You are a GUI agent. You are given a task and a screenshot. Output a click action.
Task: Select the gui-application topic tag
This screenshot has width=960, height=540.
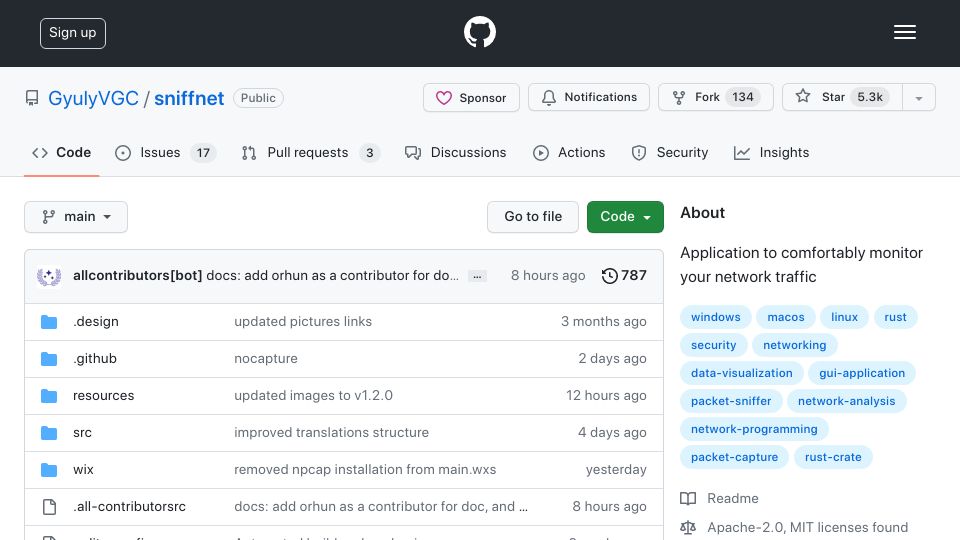pos(861,373)
